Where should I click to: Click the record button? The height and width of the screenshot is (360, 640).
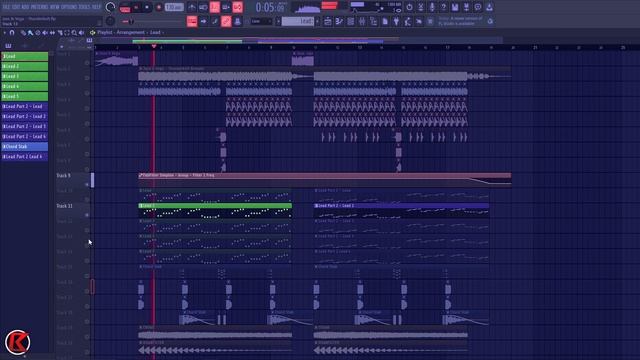[159, 7]
